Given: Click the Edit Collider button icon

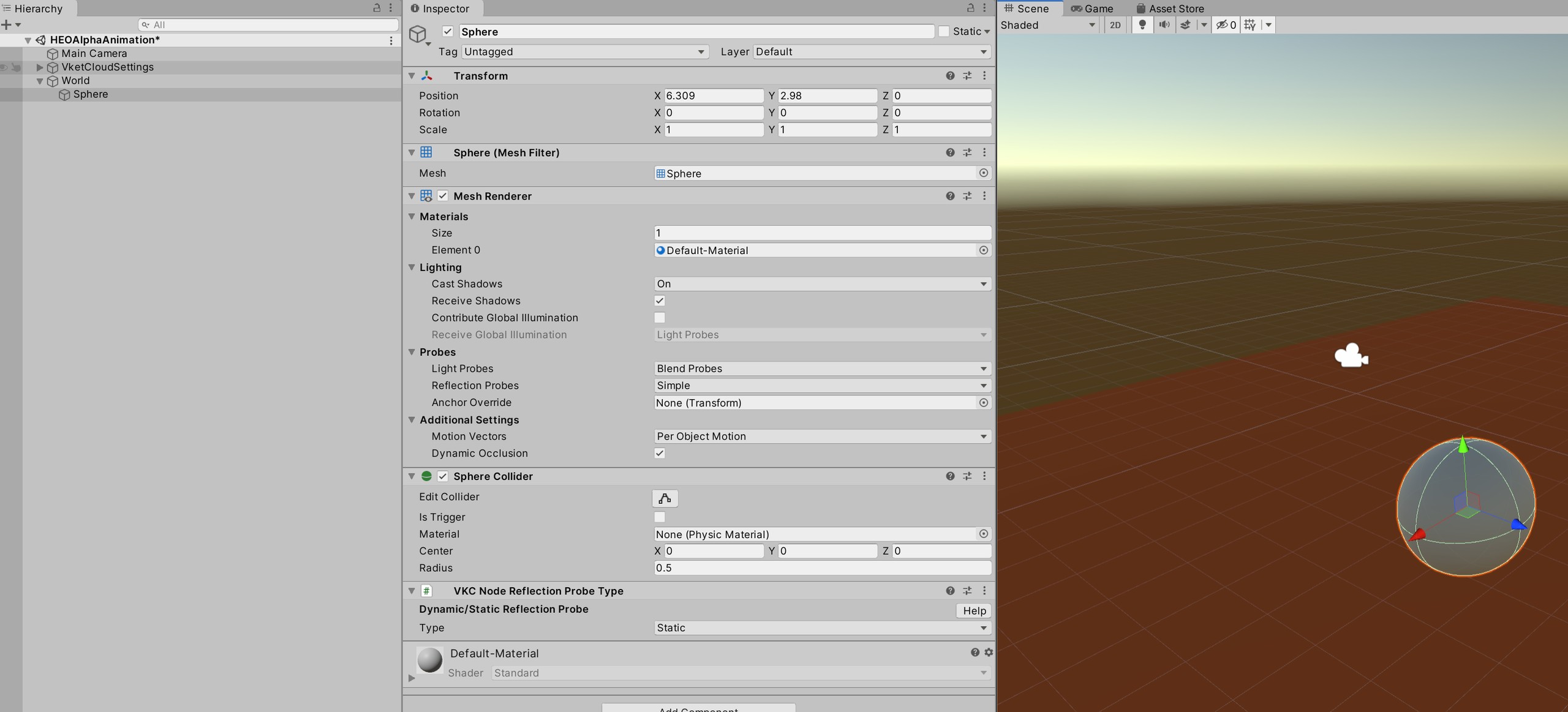Looking at the screenshot, I should point(665,498).
